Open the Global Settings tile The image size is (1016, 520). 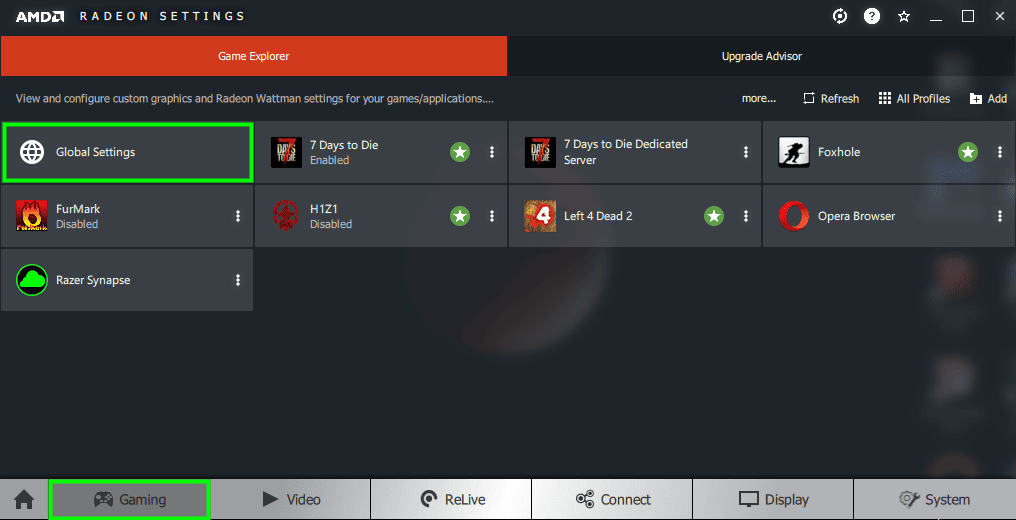(127, 152)
